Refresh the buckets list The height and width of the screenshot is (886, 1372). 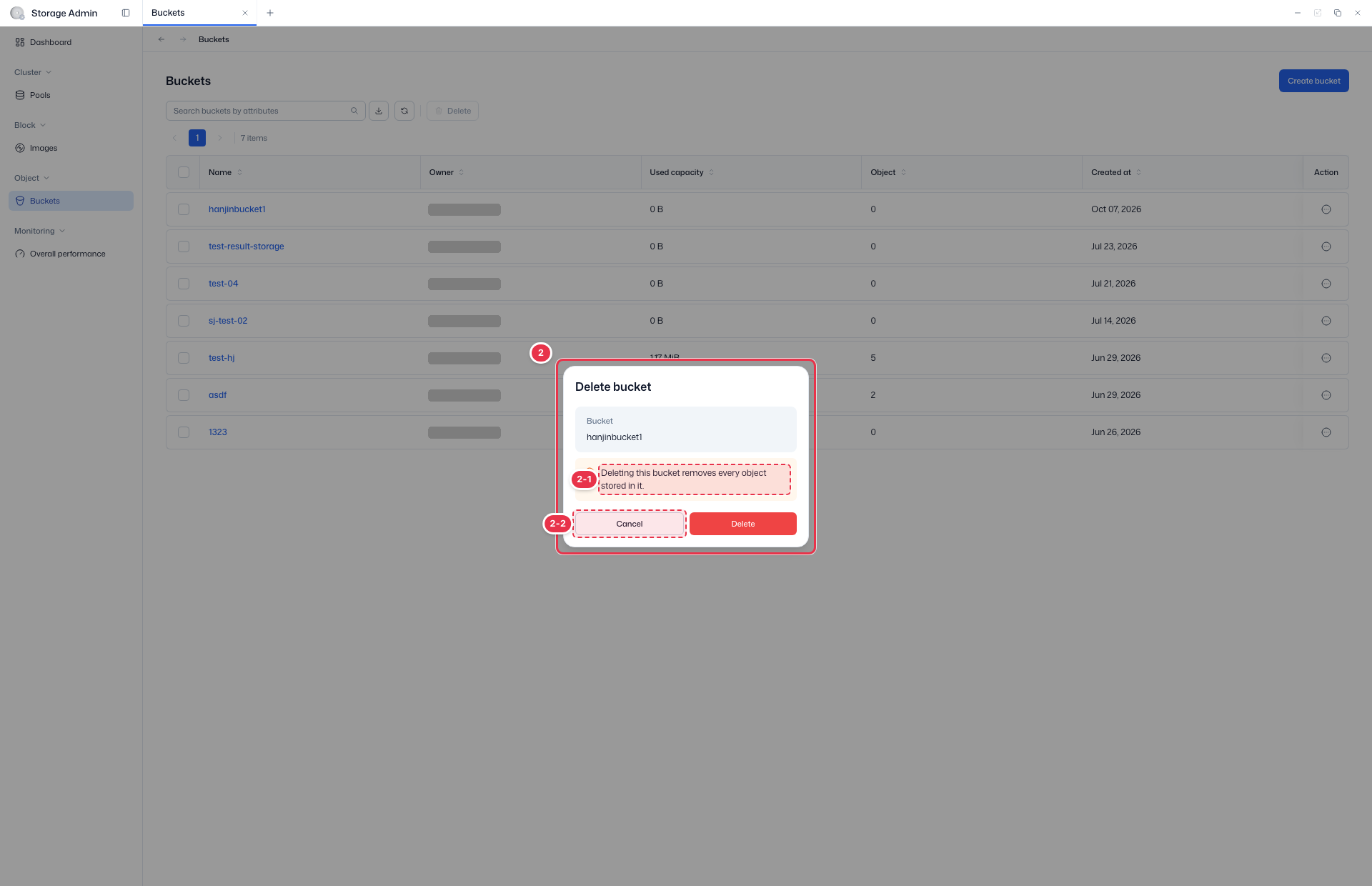[x=404, y=111]
